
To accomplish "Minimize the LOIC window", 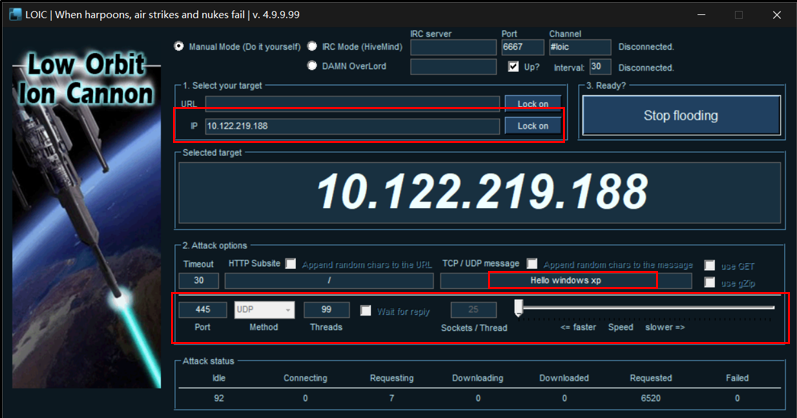I will point(701,14).
